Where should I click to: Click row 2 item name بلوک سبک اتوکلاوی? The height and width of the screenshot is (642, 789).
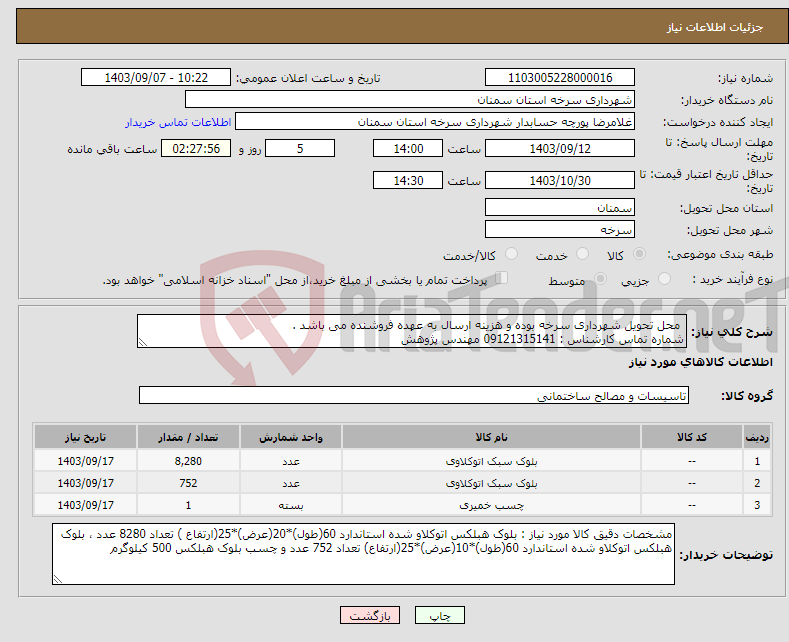(x=491, y=483)
